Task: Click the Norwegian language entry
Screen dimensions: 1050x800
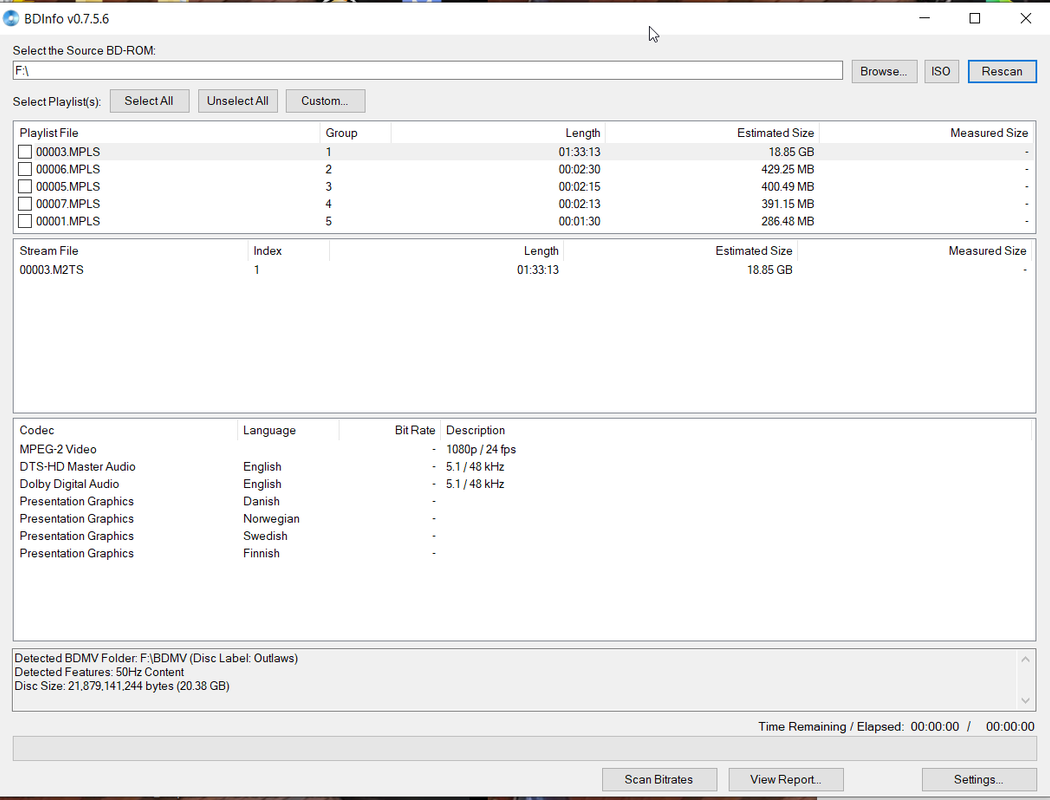Action: 271,519
